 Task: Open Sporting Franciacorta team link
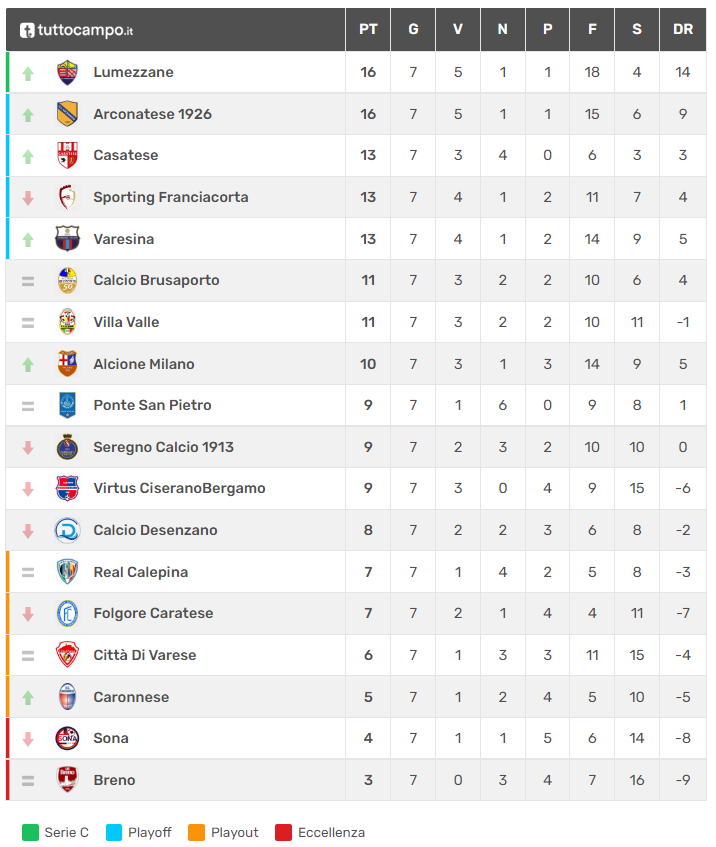pos(171,197)
